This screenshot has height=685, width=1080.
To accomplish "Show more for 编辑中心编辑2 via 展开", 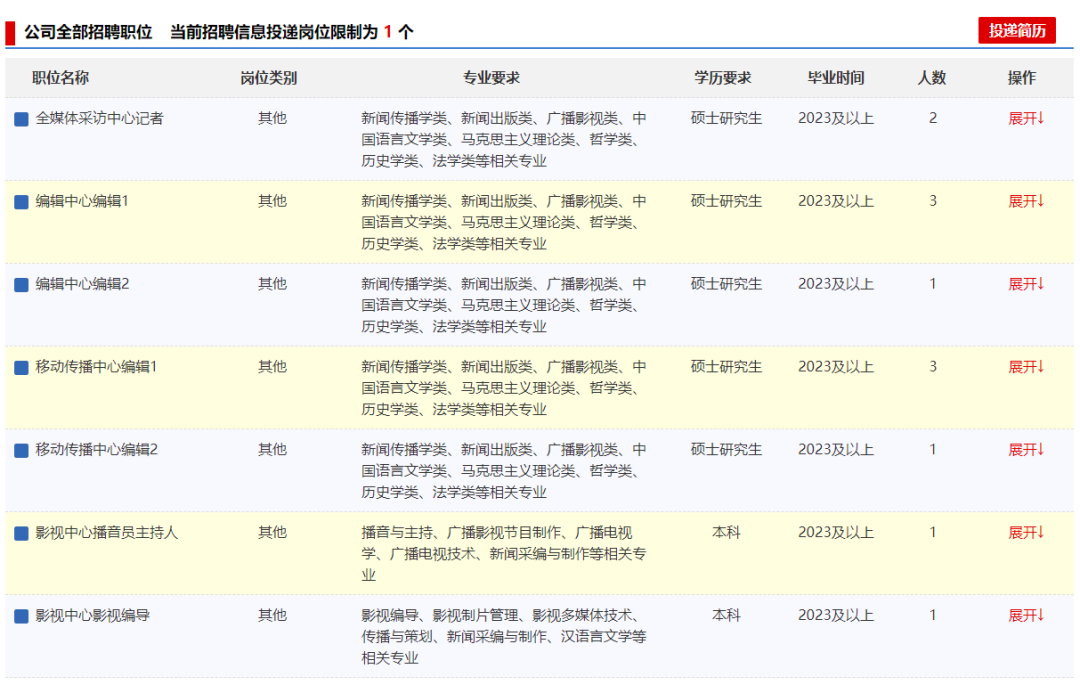I will [1025, 284].
